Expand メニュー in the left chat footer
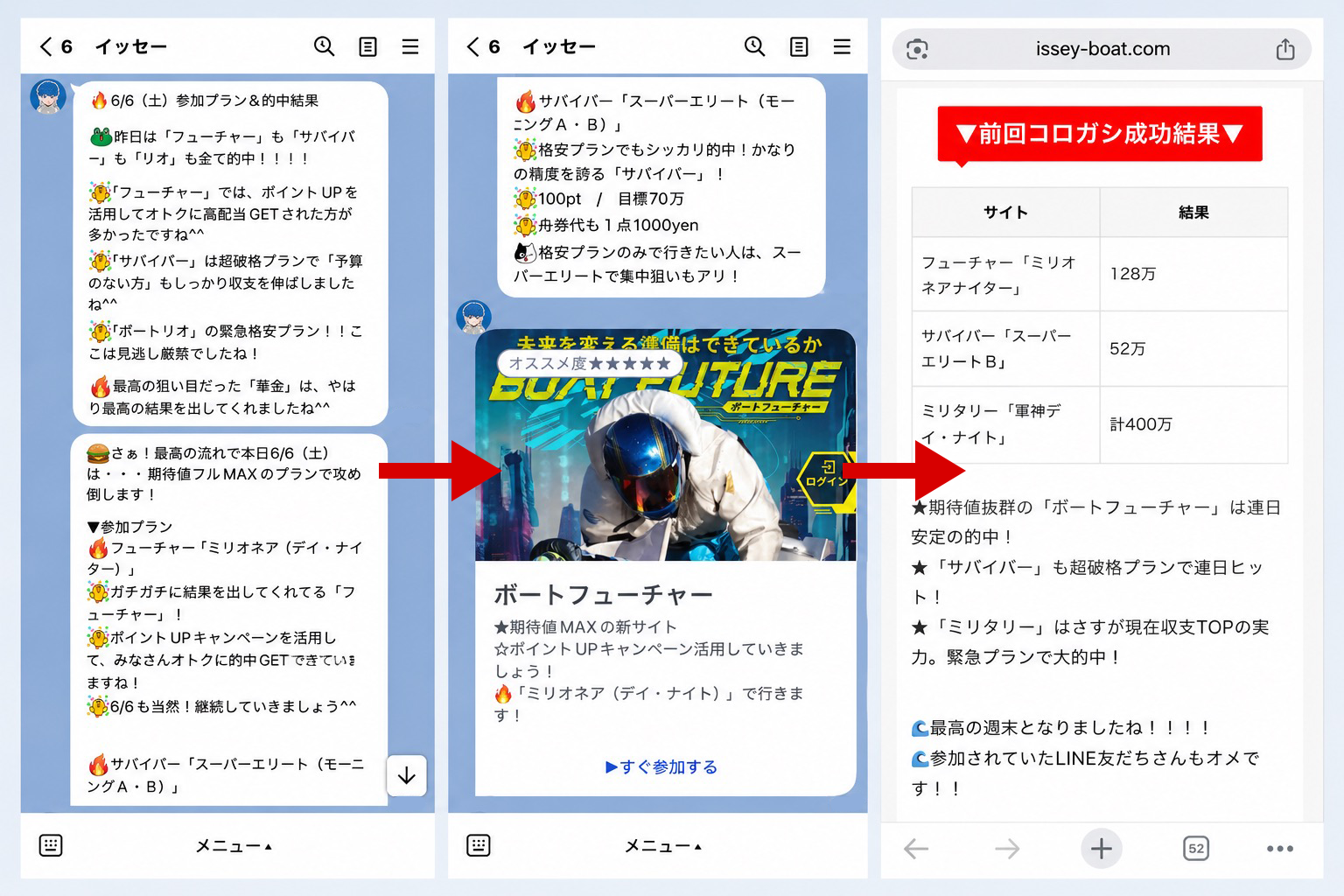 [x=234, y=846]
